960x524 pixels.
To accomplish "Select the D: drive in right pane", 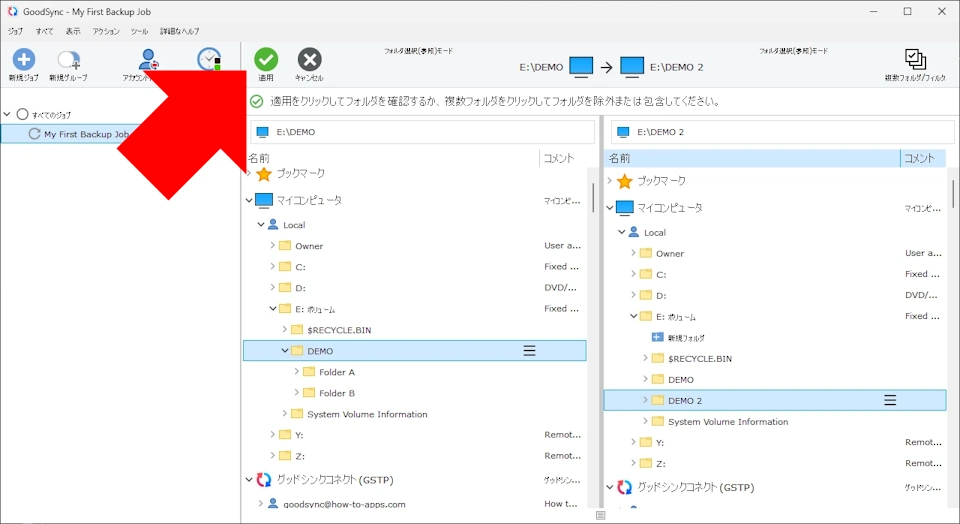I will coord(661,296).
